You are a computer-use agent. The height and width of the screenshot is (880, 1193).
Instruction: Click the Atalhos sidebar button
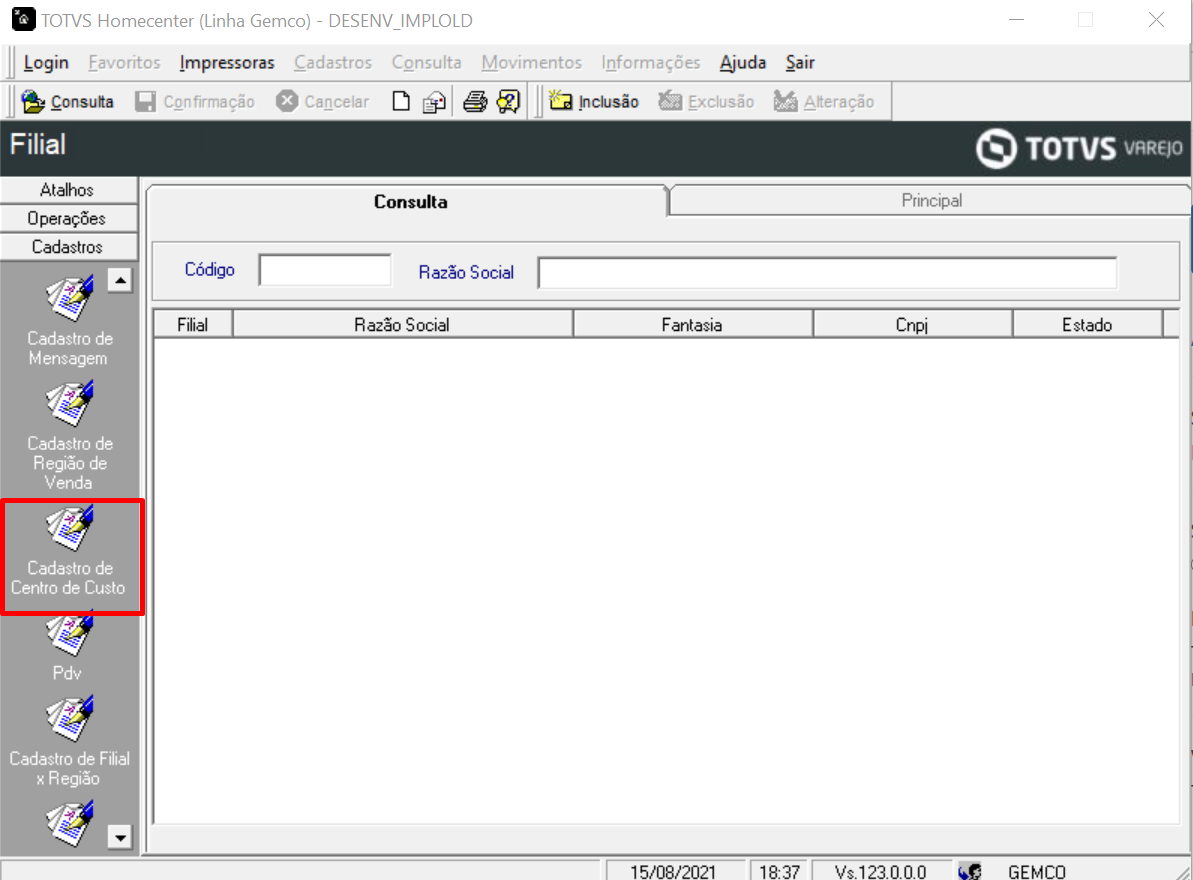tap(68, 189)
